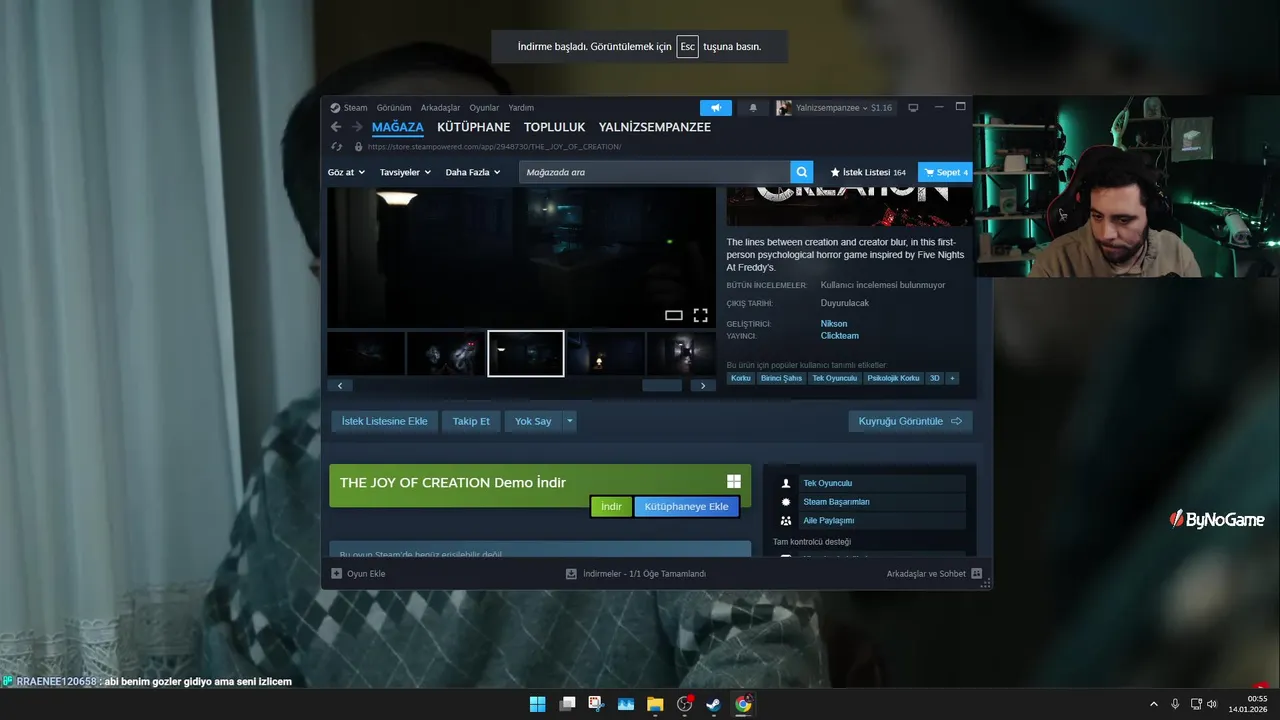Click the Mağazada ara search field
The image size is (1280, 720).
[655, 172]
